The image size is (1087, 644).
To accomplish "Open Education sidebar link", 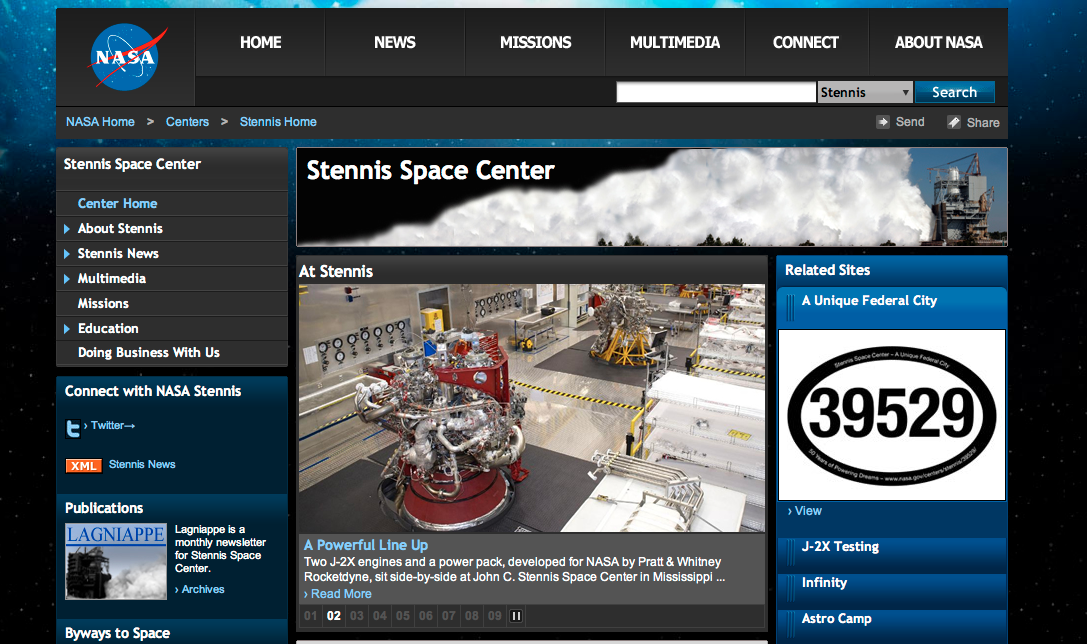I will [x=108, y=329].
